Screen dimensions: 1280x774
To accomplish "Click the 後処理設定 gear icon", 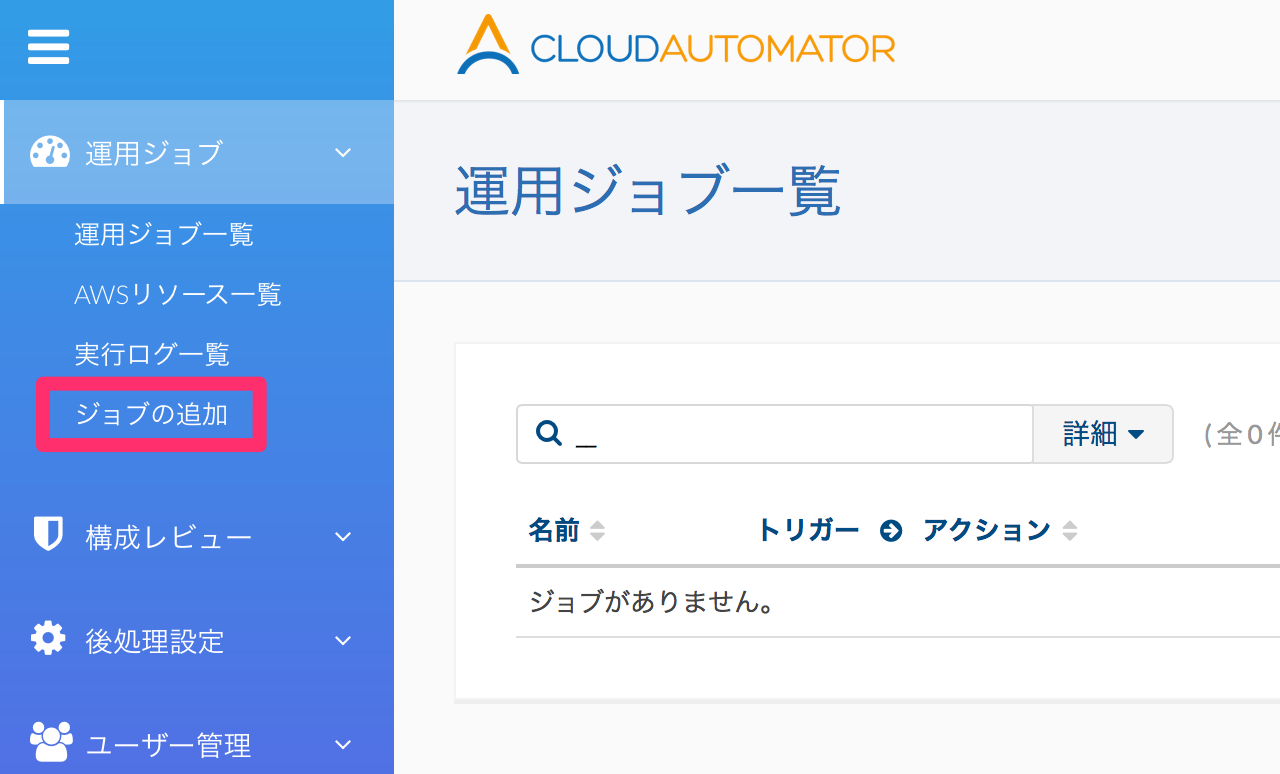I will tap(48, 638).
